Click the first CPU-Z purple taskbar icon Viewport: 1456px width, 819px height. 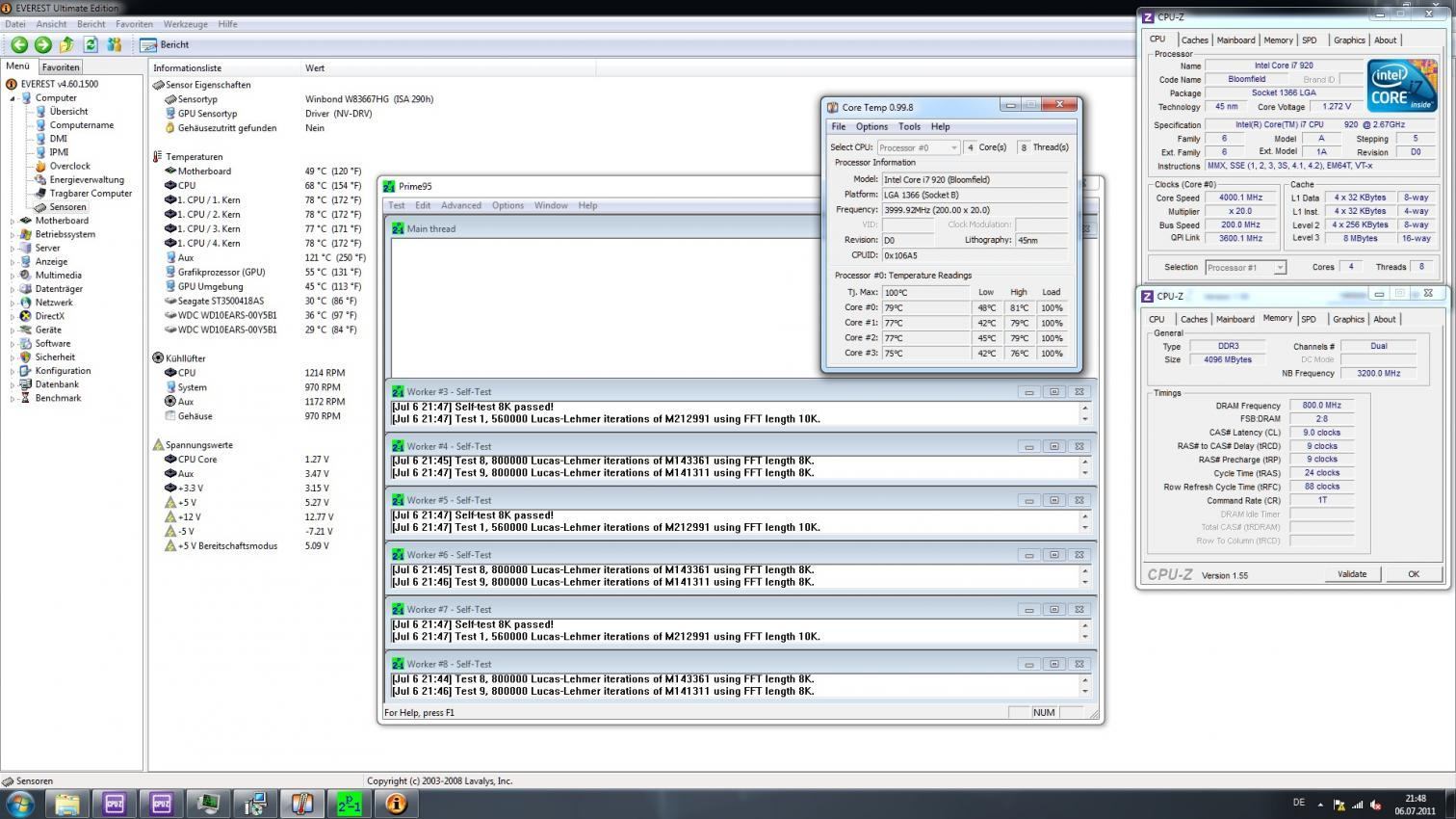[x=114, y=803]
